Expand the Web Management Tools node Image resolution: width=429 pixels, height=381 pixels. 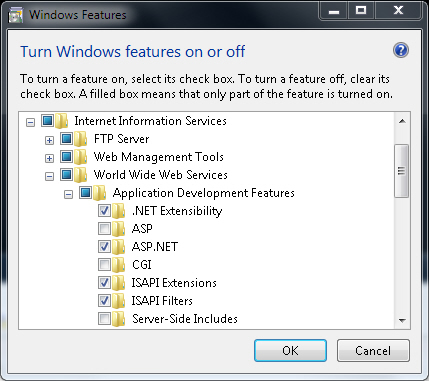[49, 158]
